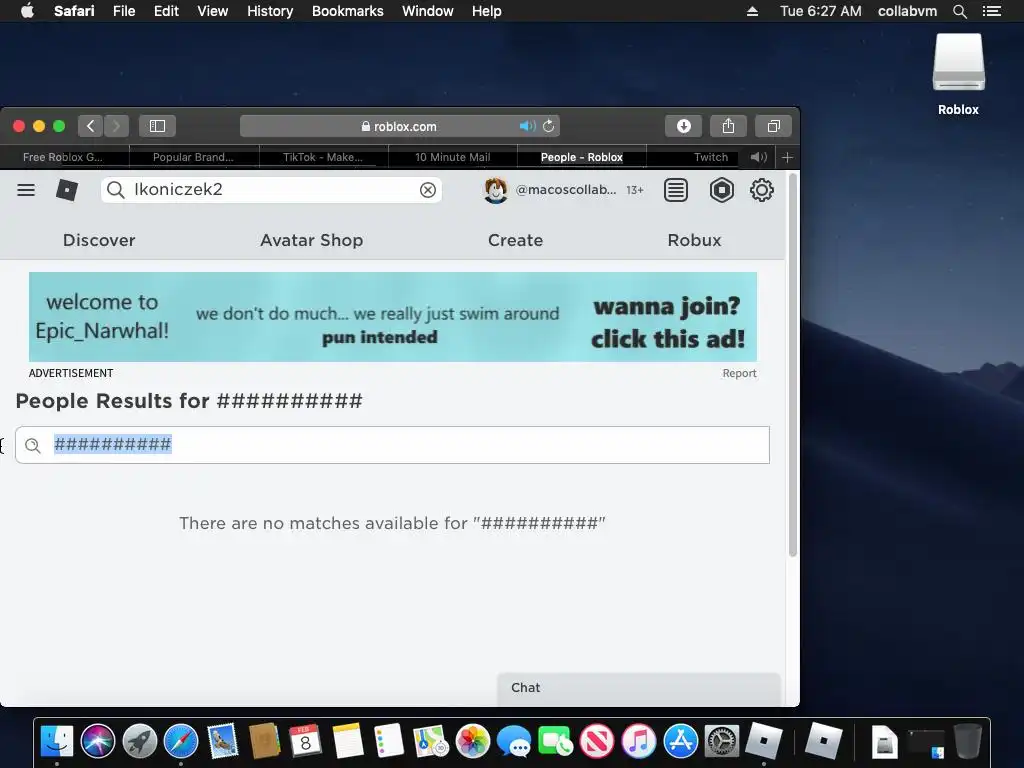Open the Safari share menu
Viewport: 1024px width, 768px height.
pos(728,126)
